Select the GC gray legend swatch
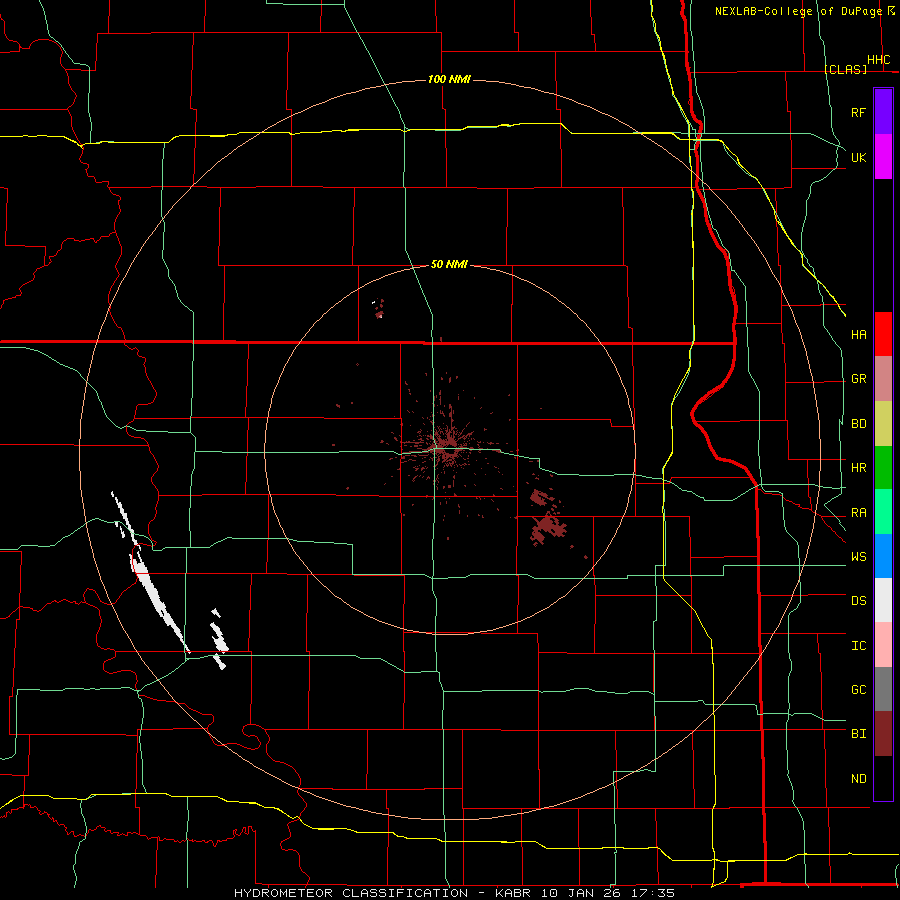The image size is (900, 900). pos(883,689)
